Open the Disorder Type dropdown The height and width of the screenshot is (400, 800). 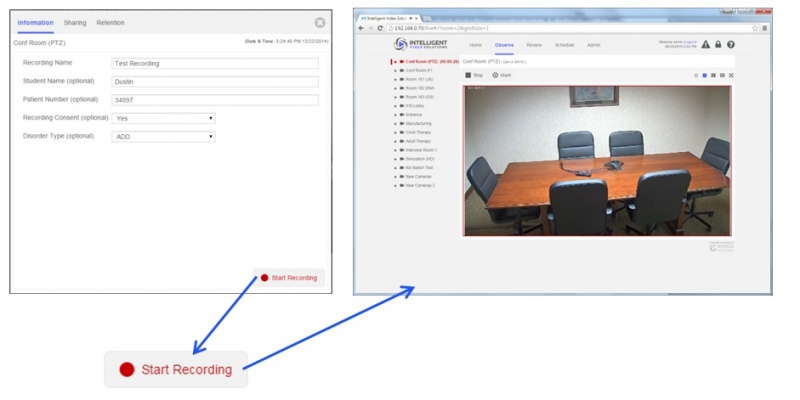coord(163,137)
